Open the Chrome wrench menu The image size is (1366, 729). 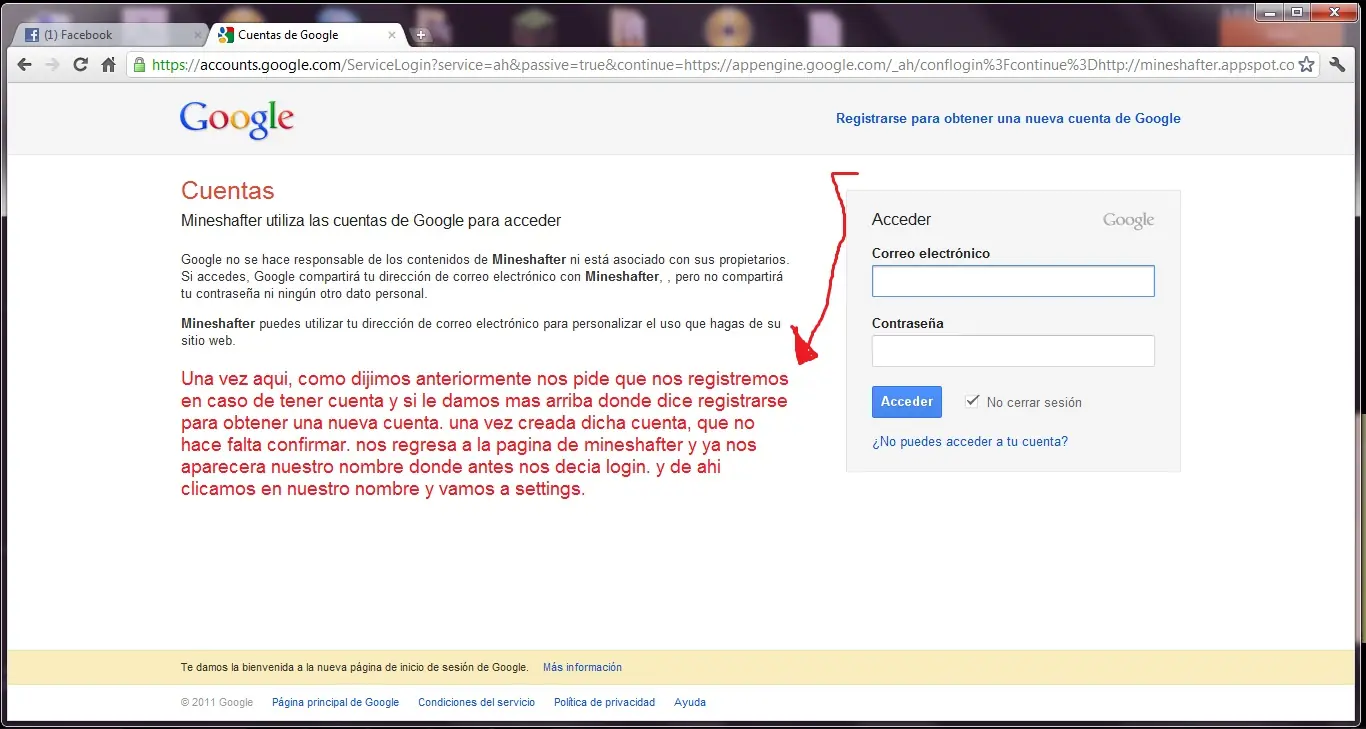click(1337, 65)
